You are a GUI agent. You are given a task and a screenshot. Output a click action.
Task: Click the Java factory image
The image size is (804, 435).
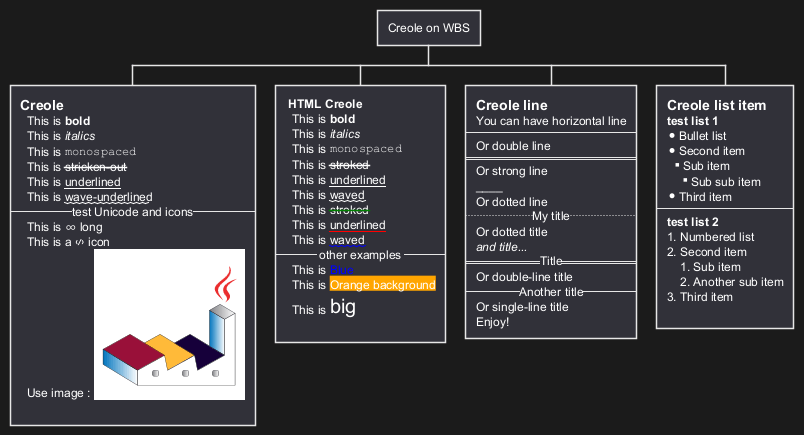tap(169, 324)
